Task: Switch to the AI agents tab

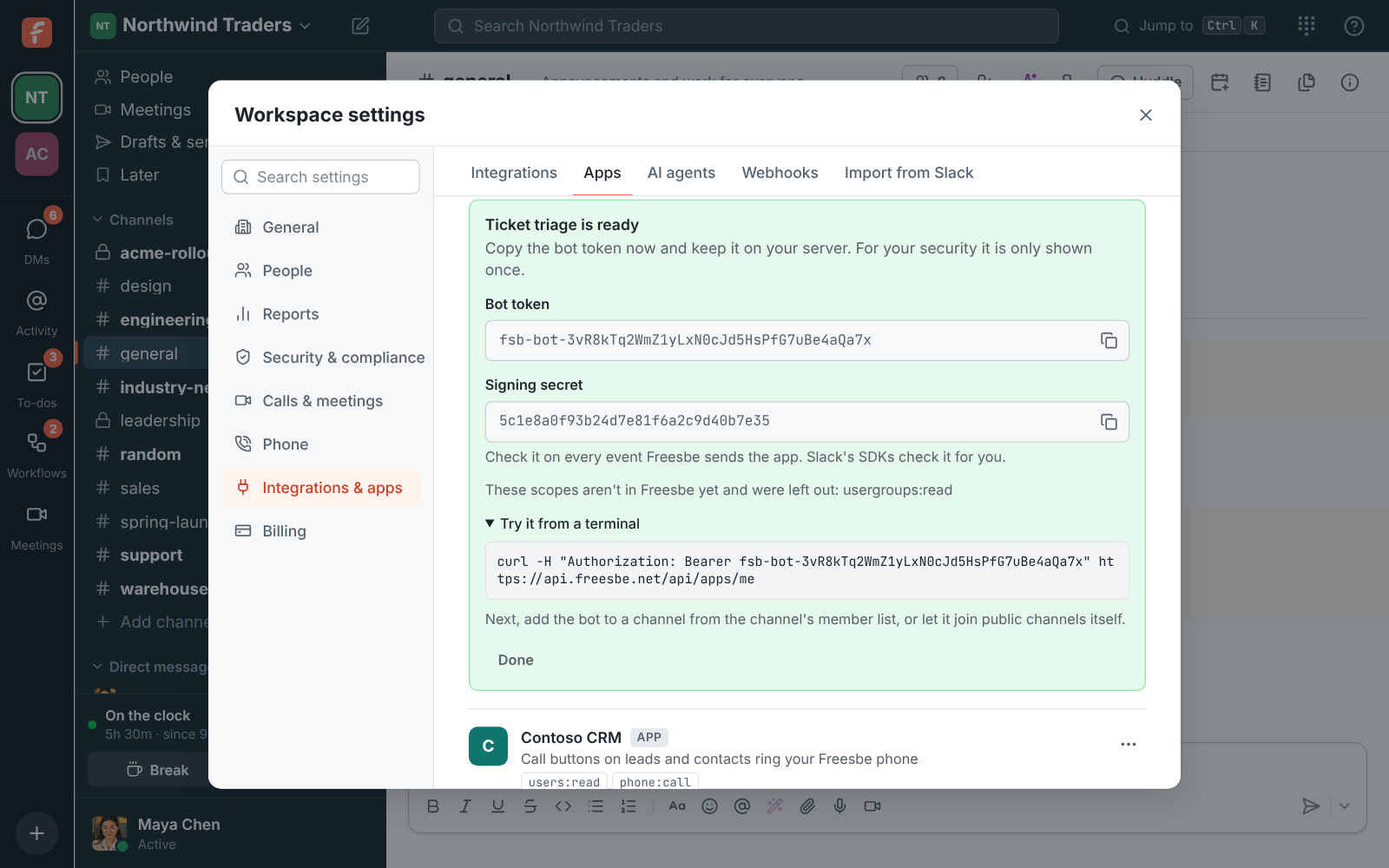Action: coord(681,173)
